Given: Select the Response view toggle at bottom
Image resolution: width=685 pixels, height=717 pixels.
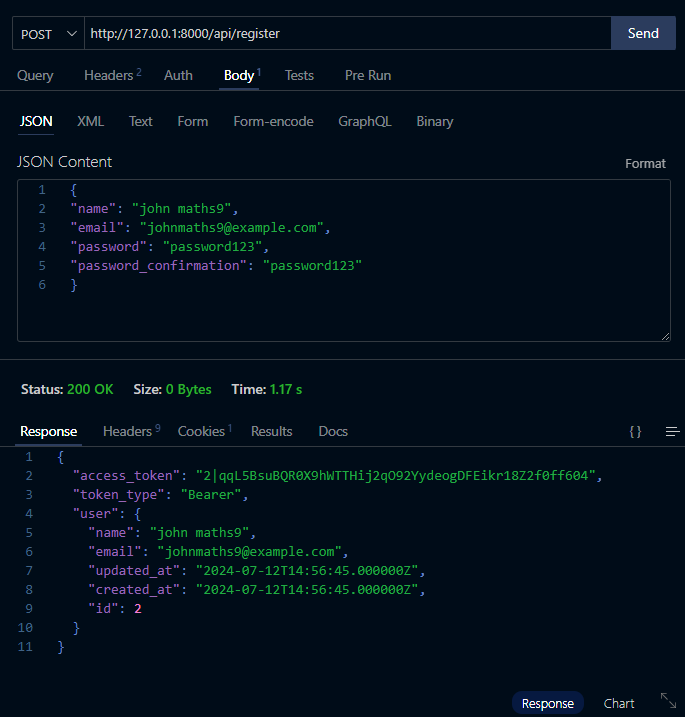Looking at the screenshot, I should point(548,703).
